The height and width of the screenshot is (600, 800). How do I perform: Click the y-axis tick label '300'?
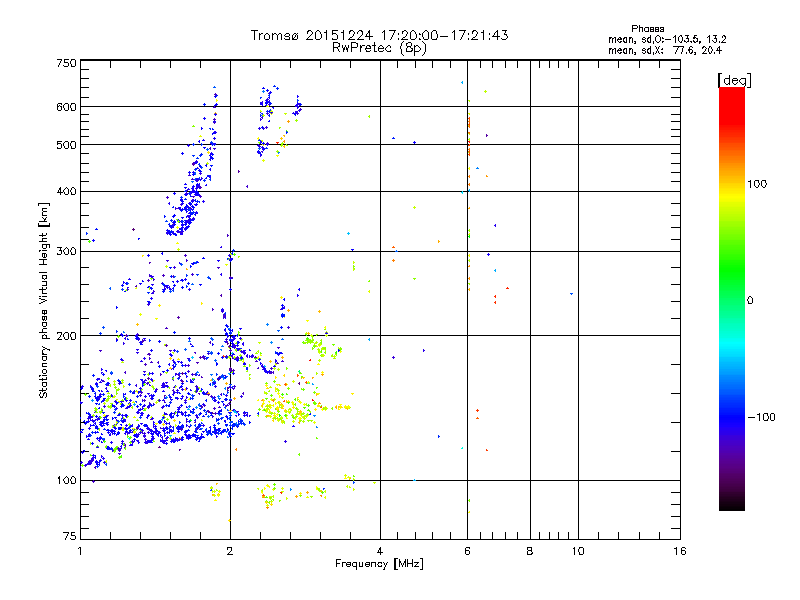click(x=66, y=252)
